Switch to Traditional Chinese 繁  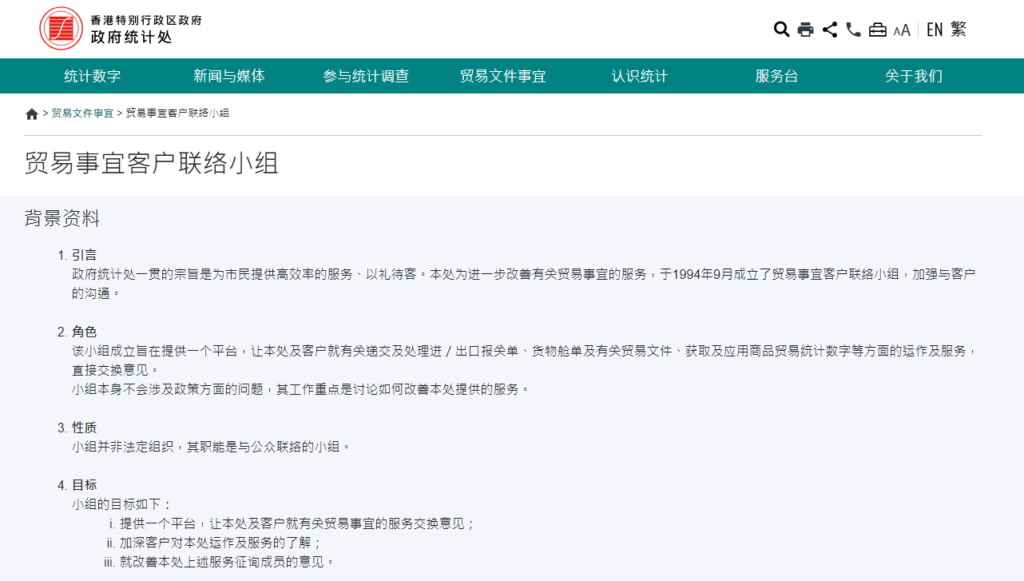(958, 29)
